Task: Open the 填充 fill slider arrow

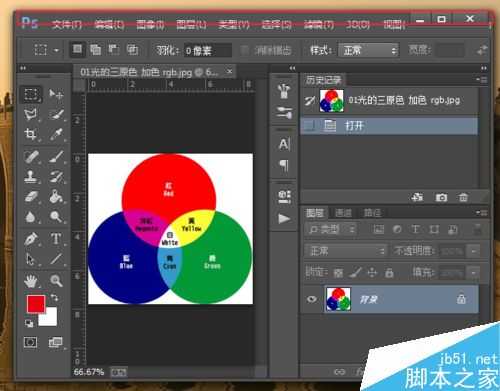Action: click(474, 273)
